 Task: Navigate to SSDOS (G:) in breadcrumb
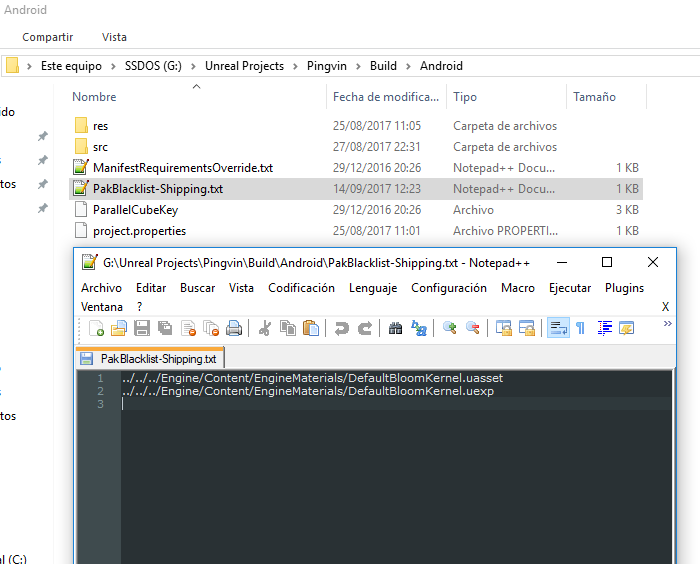pyautogui.click(x=153, y=66)
